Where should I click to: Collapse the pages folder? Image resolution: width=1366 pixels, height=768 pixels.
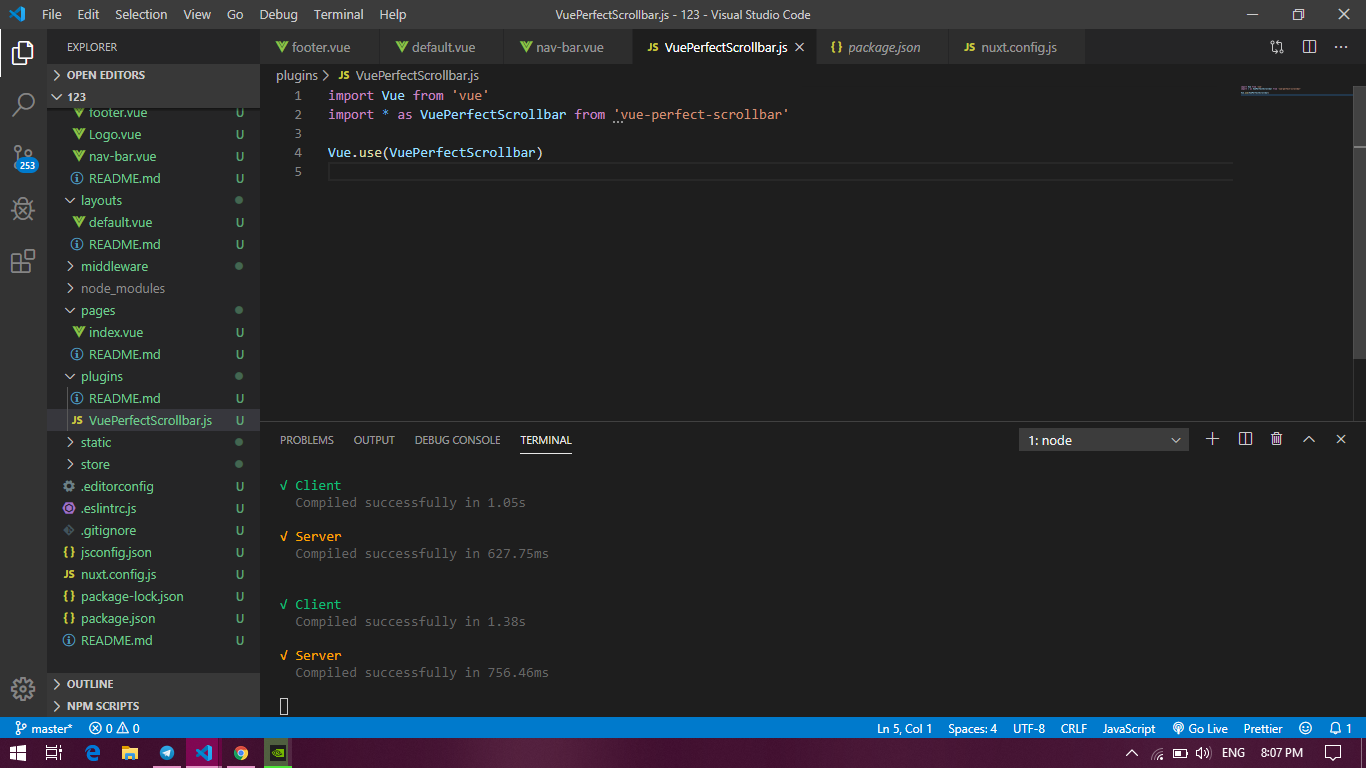click(x=153, y=310)
